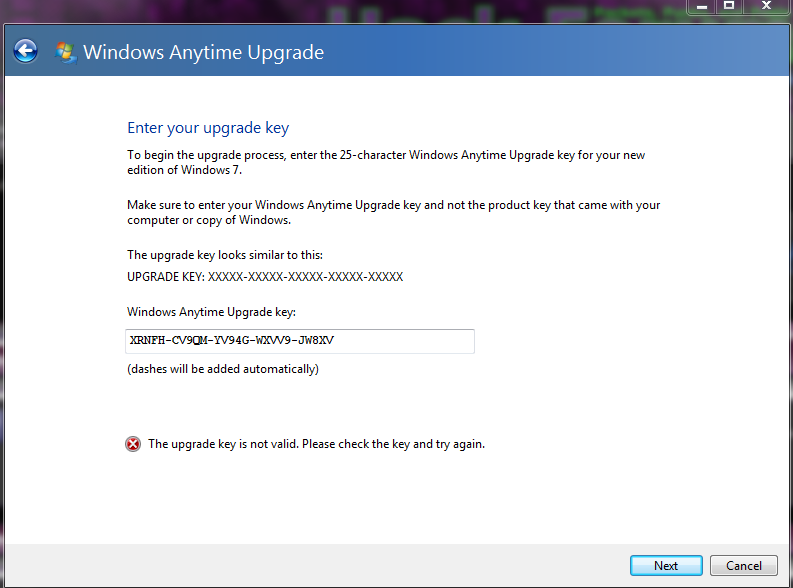Viewport: 793px width, 588px height.
Task: Click the 'To begin the upgrade process' paragraph
Action: pos(386,162)
